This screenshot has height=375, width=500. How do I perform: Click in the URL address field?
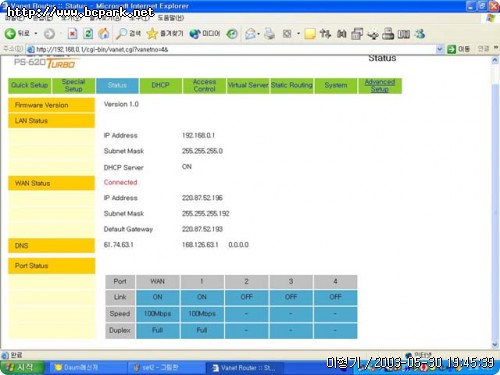[x=231, y=49]
